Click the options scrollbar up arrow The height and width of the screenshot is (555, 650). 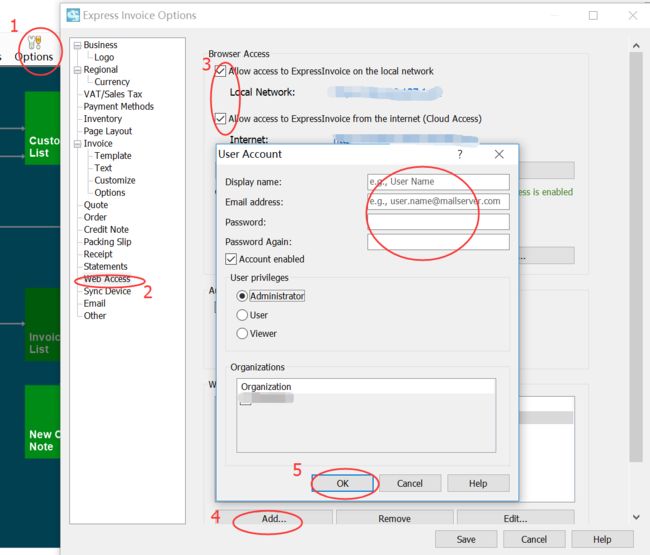[x=636, y=46]
